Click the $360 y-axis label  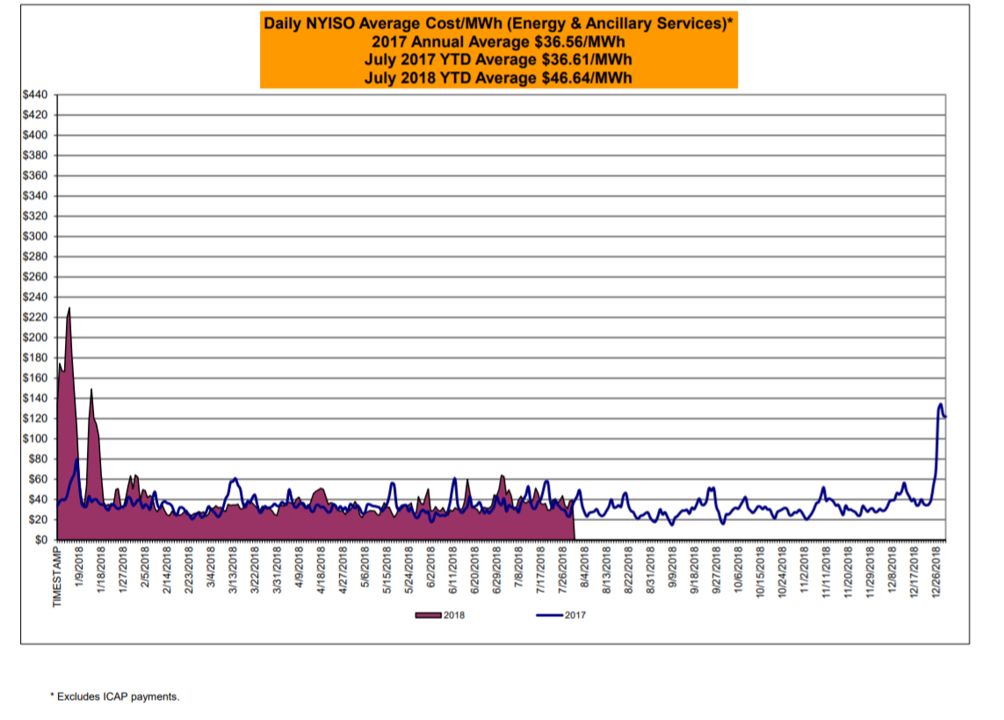[x=35, y=176]
